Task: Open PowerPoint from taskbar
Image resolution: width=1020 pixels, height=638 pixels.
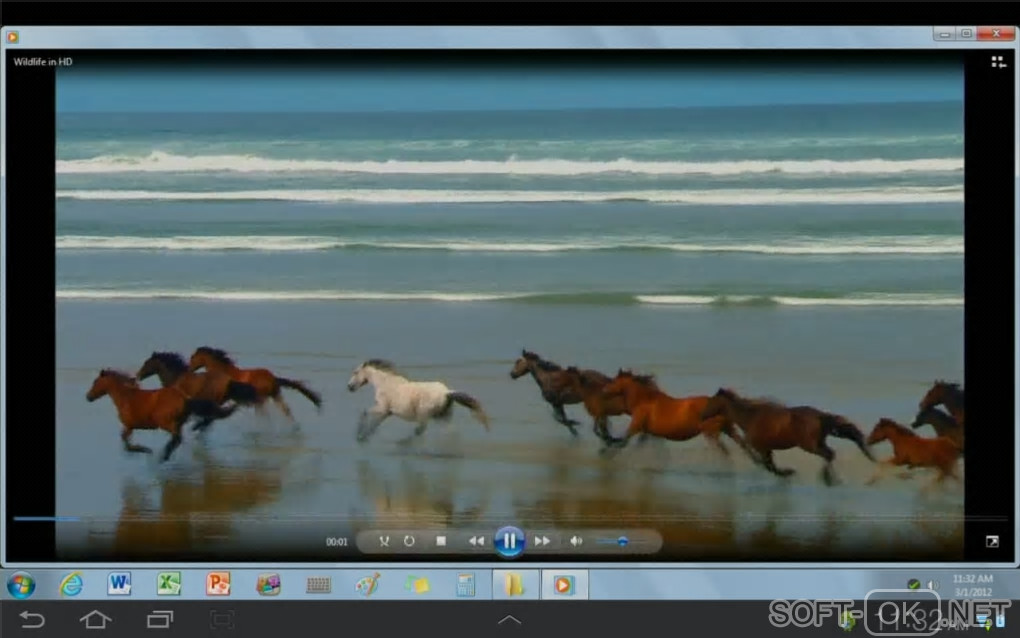Action: (x=218, y=584)
